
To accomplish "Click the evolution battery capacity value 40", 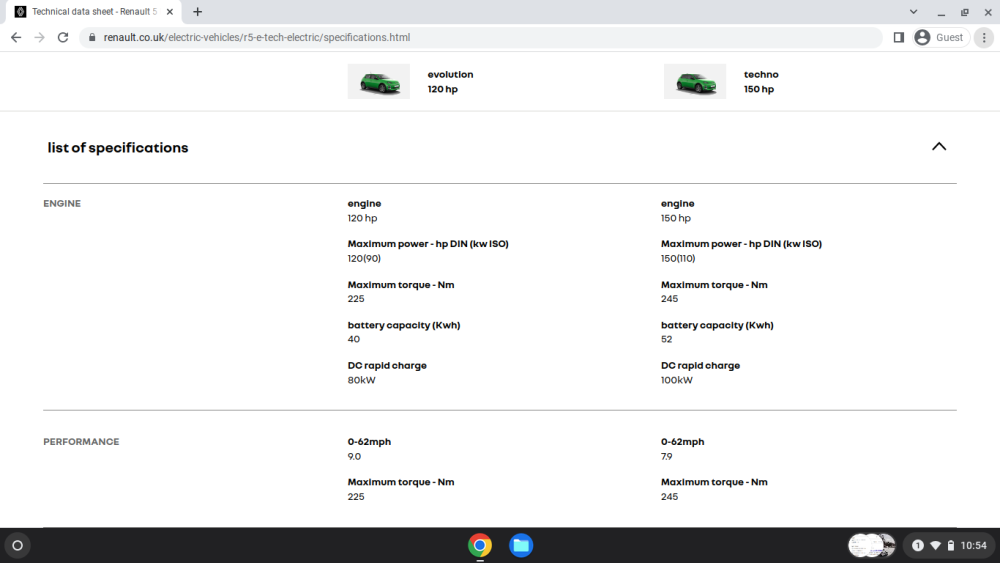I will pyautogui.click(x=354, y=339).
